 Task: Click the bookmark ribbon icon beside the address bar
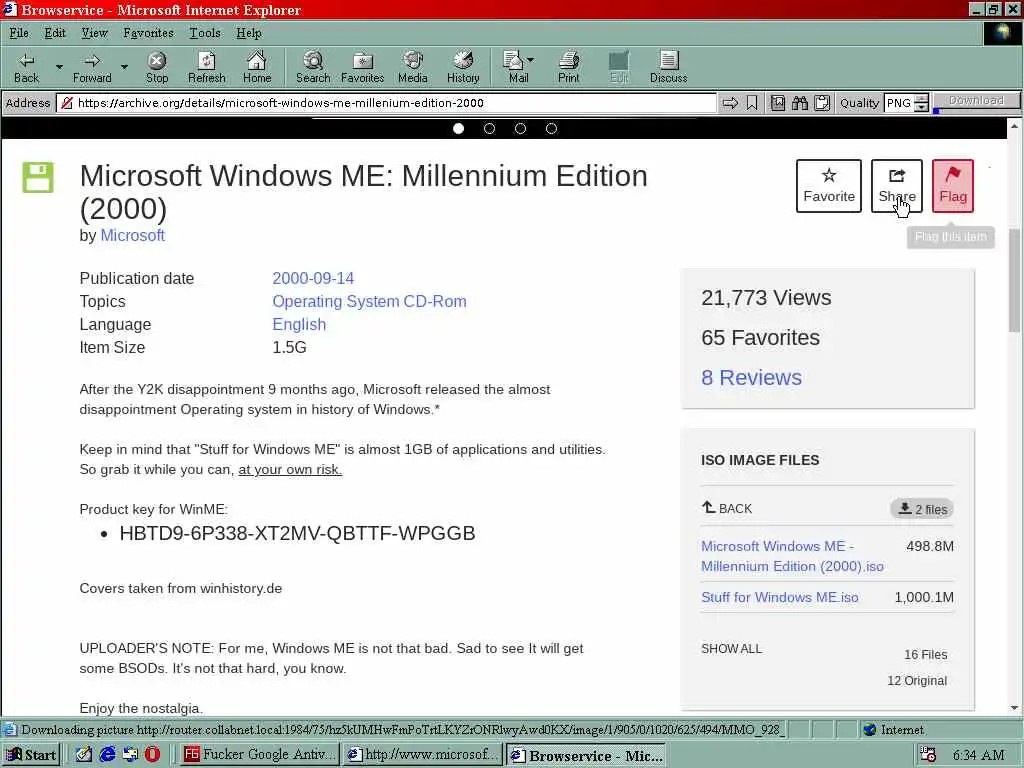click(752, 103)
